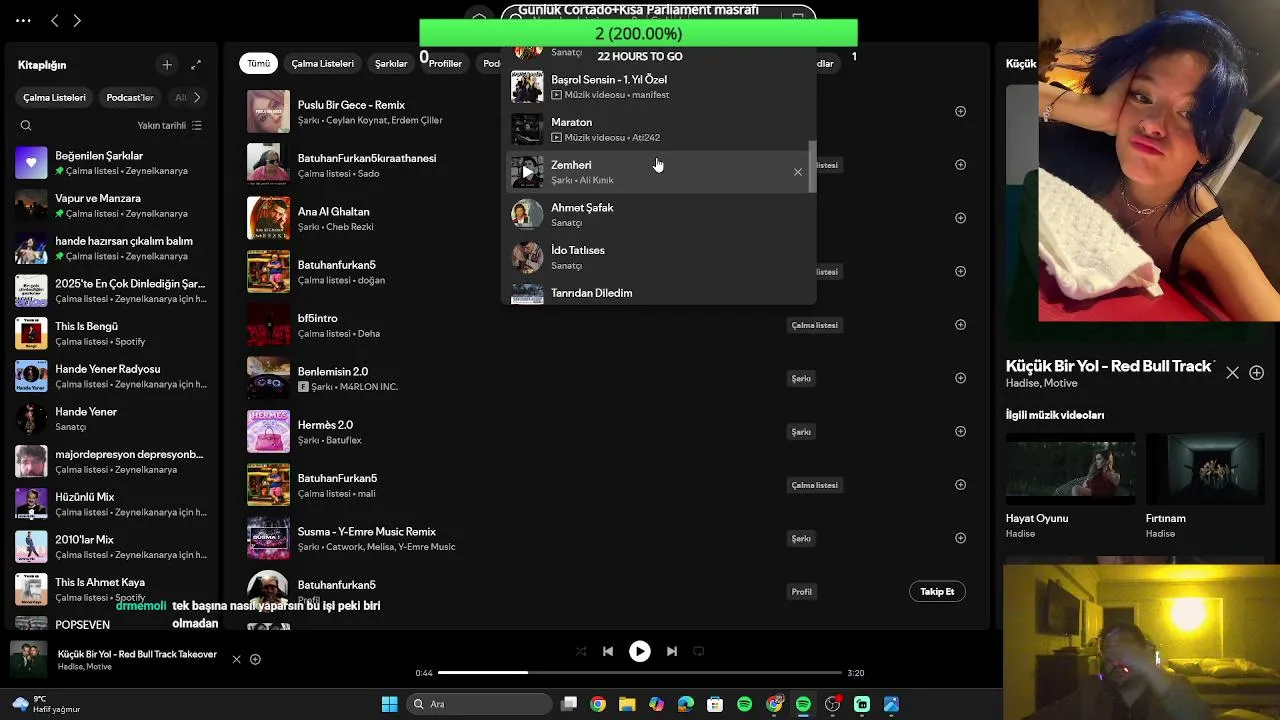
Task: Filter library by Çalma Listeleri chip
Action: tap(54, 97)
